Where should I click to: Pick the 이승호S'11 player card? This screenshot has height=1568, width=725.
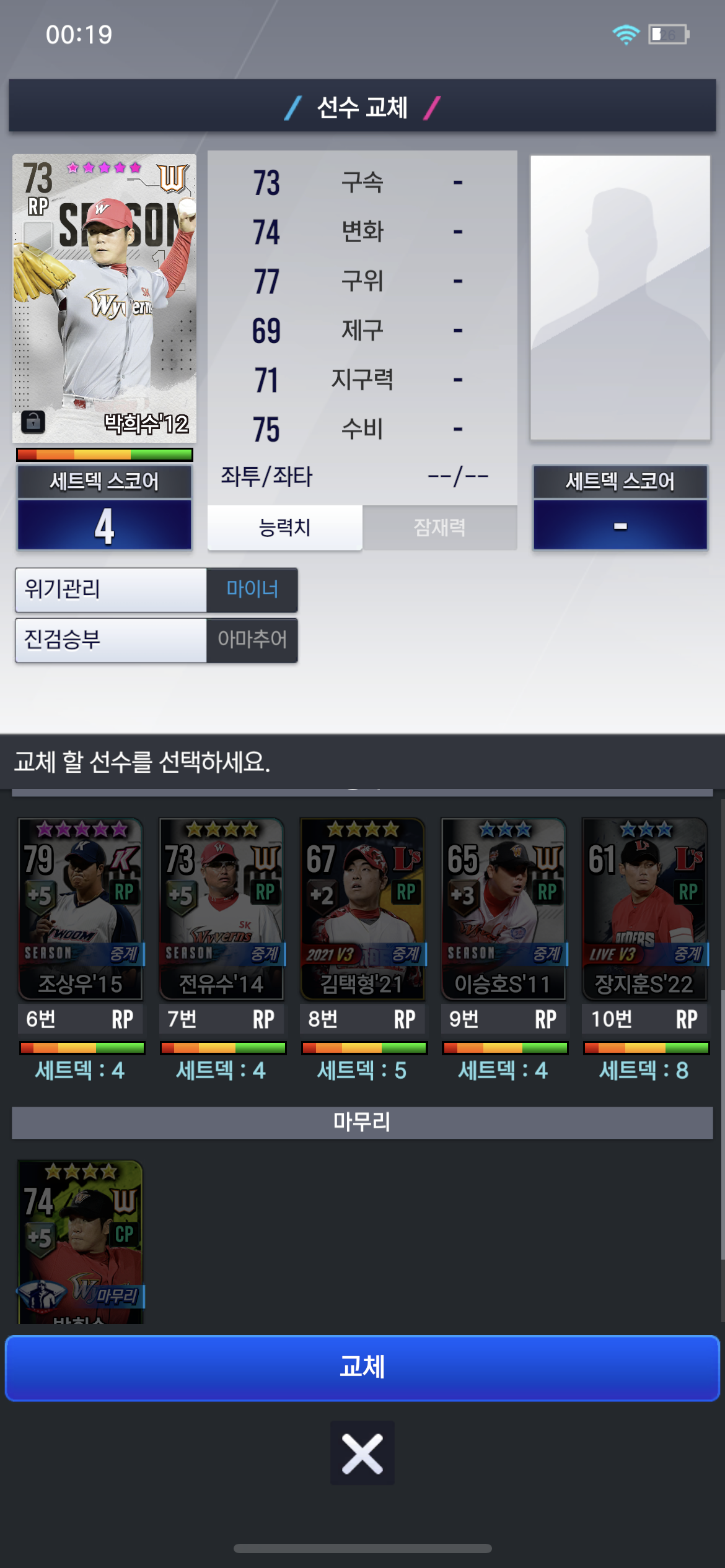click(x=503, y=908)
